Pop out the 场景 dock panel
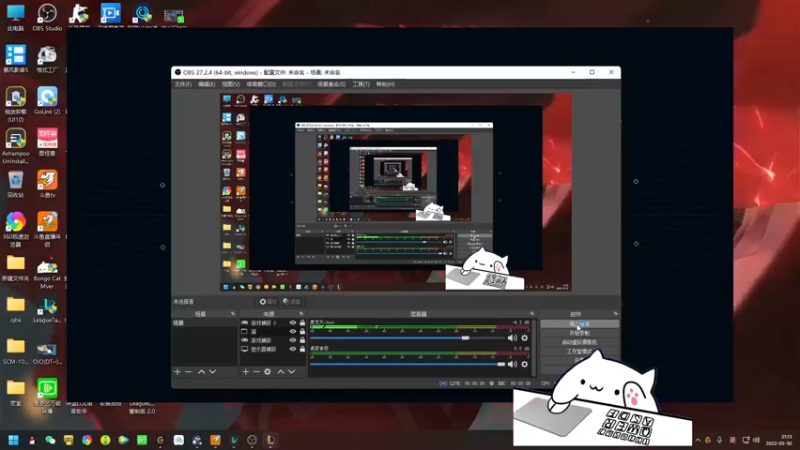 233,314
